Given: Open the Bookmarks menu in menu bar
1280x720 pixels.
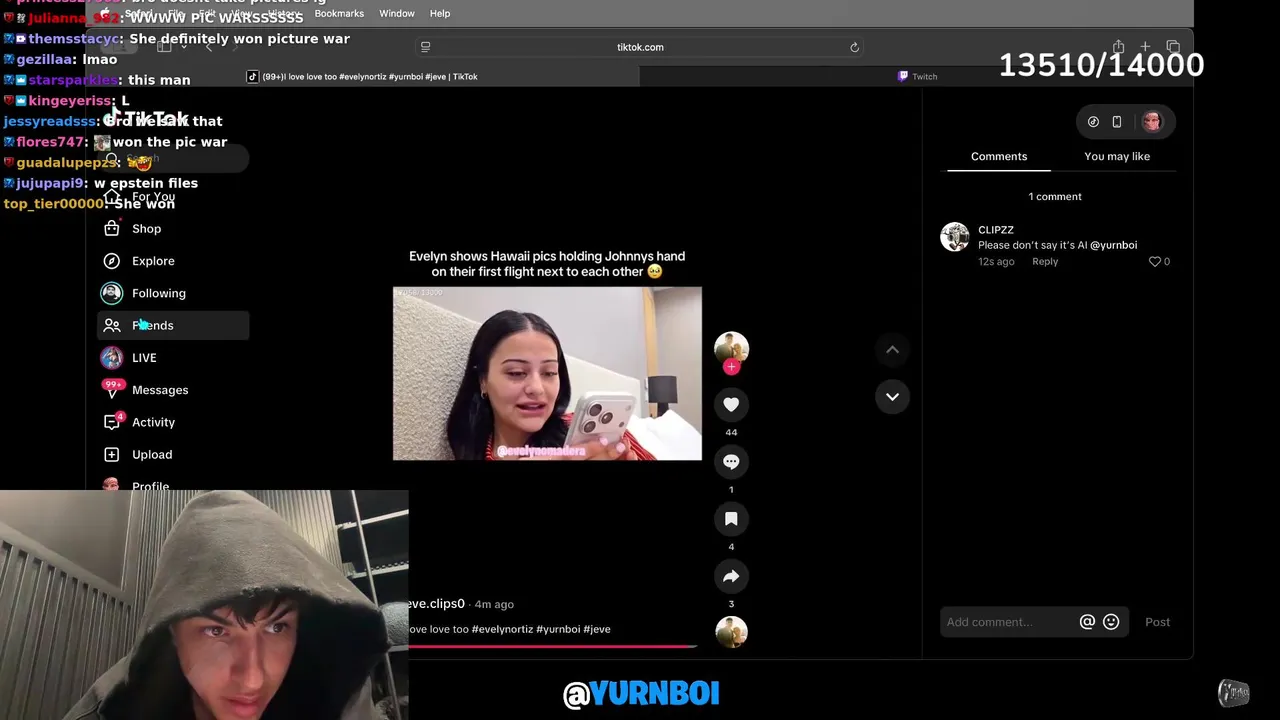Looking at the screenshot, I should [x=339, y=13].
